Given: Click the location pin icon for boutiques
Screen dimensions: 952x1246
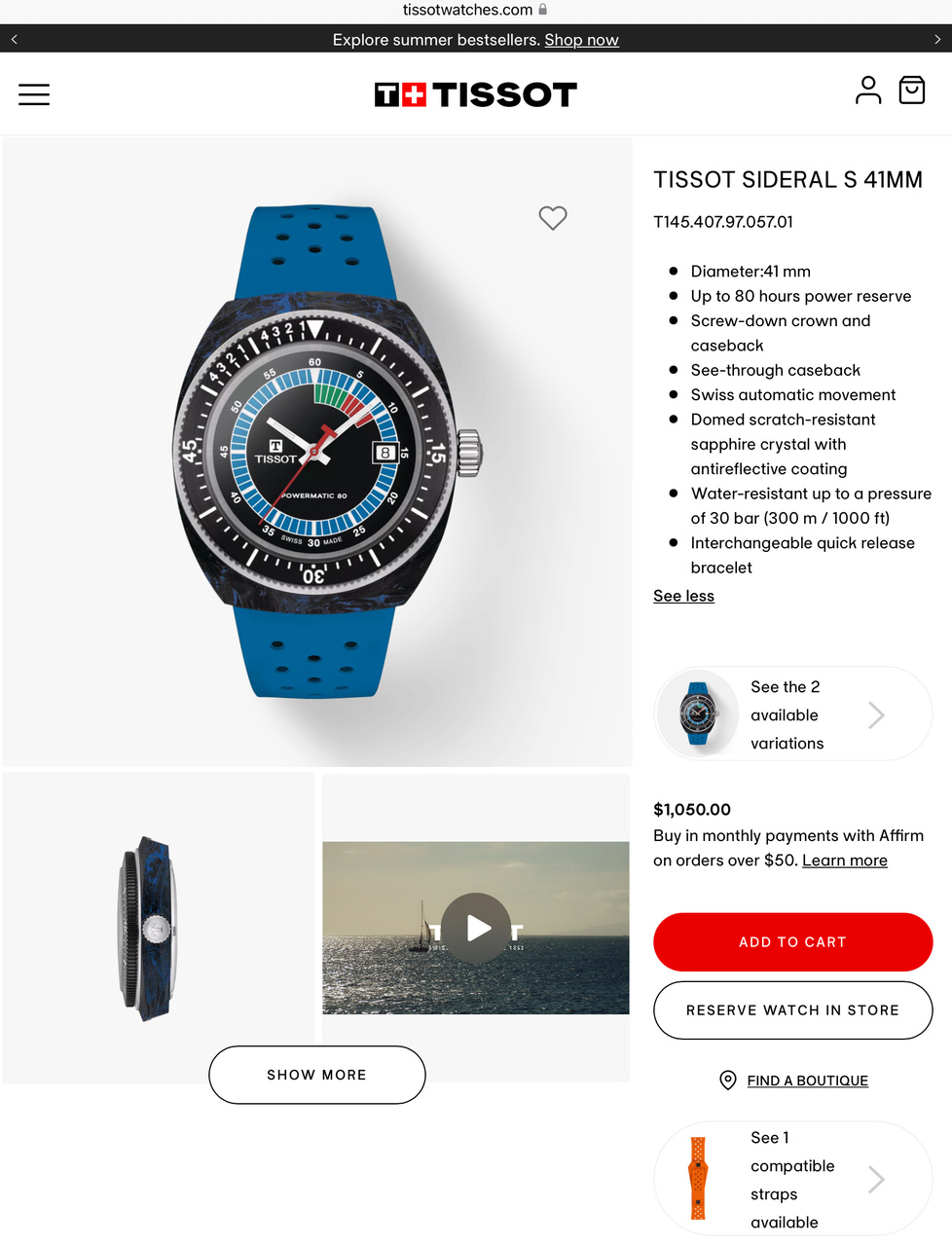Looking at the screenshot, I should [728, 1081].
